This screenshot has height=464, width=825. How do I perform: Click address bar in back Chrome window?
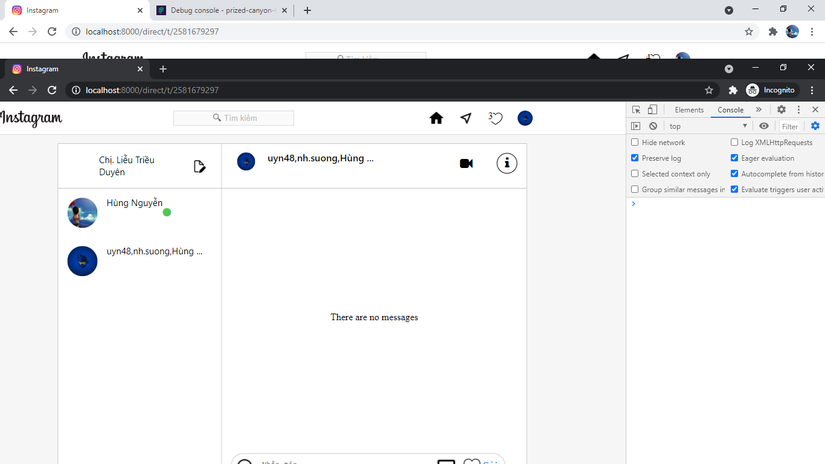(x=410, y=32)
